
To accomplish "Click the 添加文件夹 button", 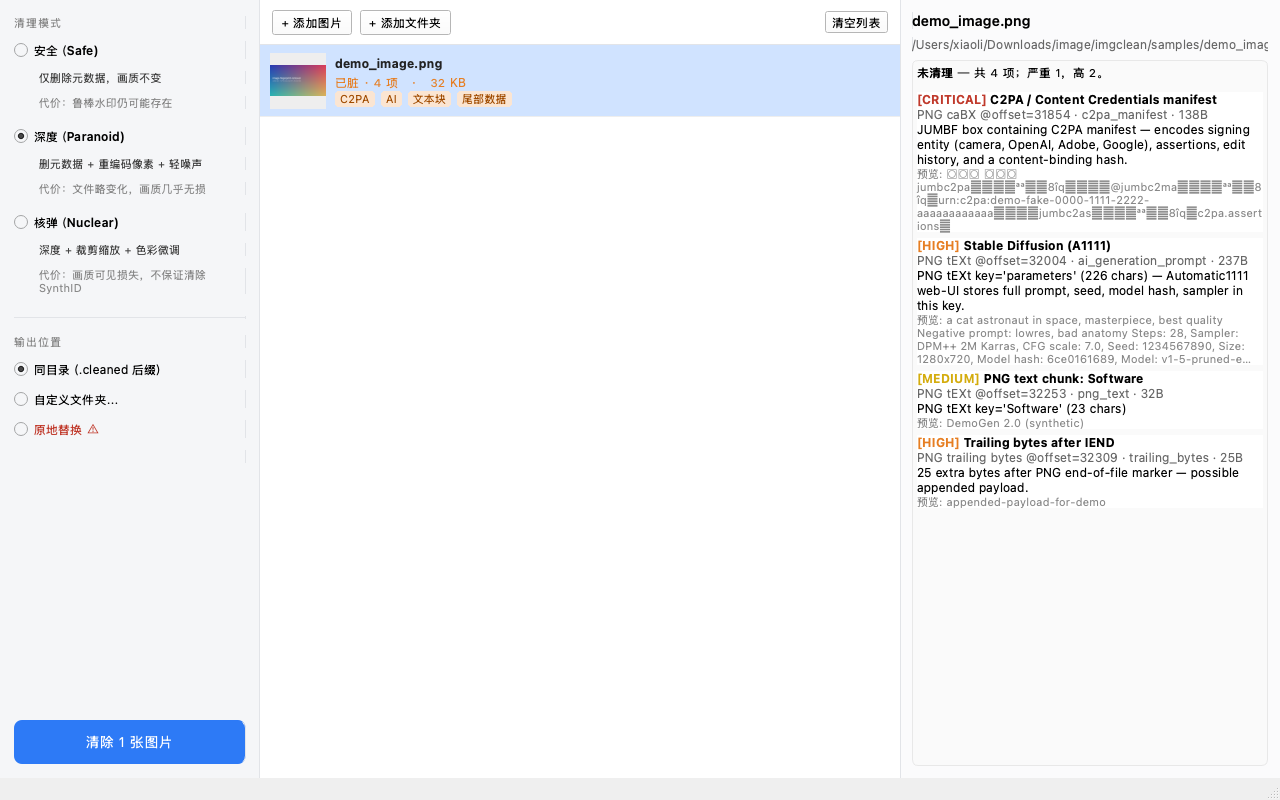I will tap(405, 23).
